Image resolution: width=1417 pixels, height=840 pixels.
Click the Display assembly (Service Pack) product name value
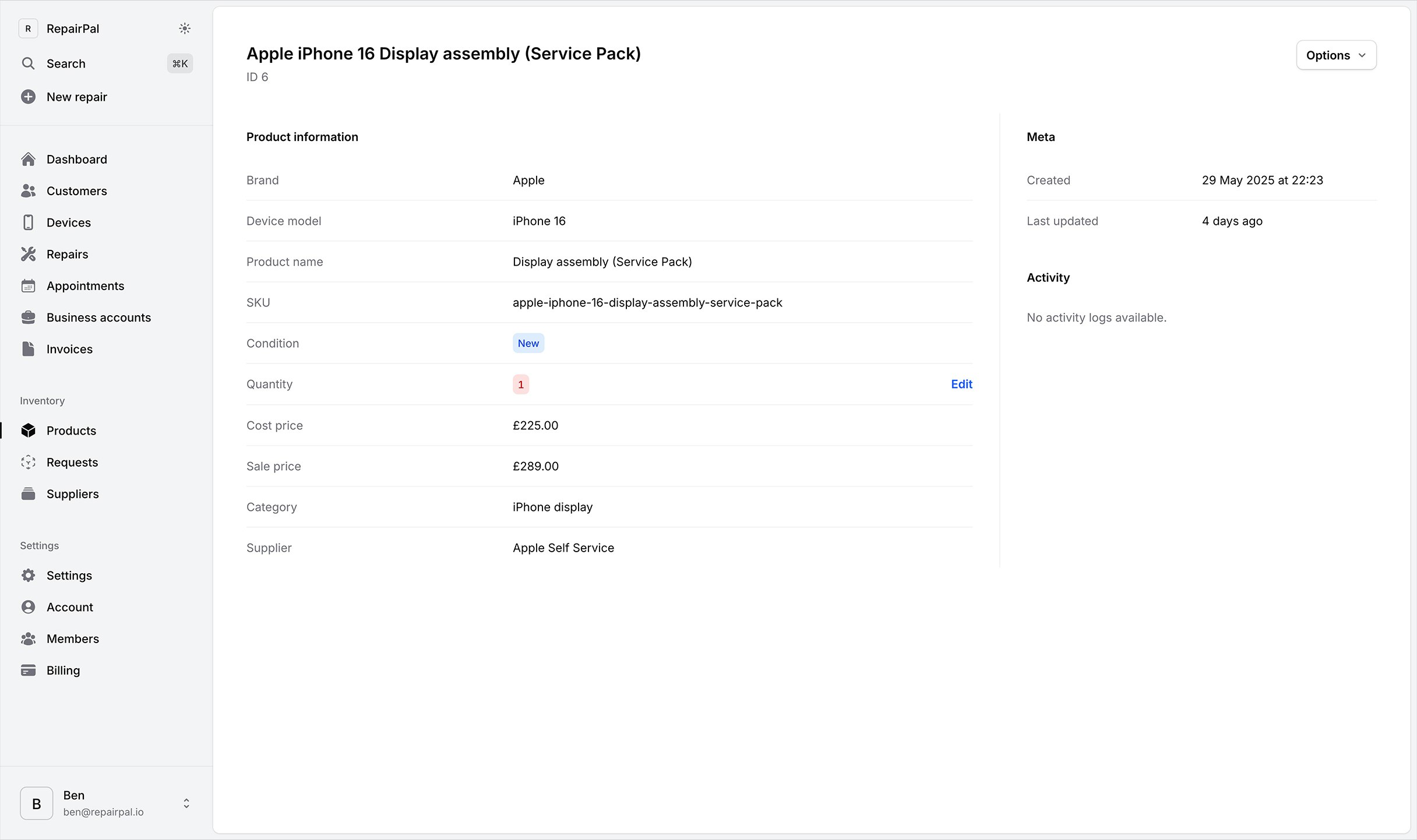tap(602, 262)
